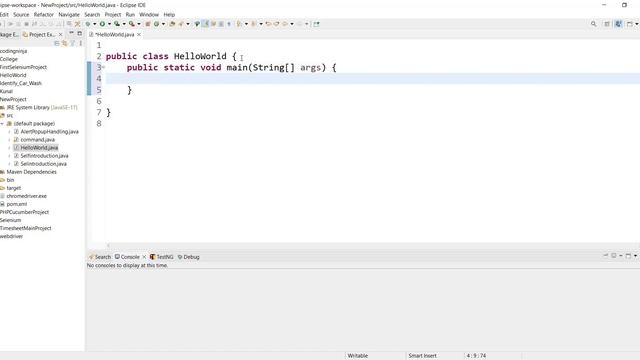The image size is (640, 360).
Task: Select HelloWorld.java in the project tree
Action: pyautogui.click(x=39, y=148)
